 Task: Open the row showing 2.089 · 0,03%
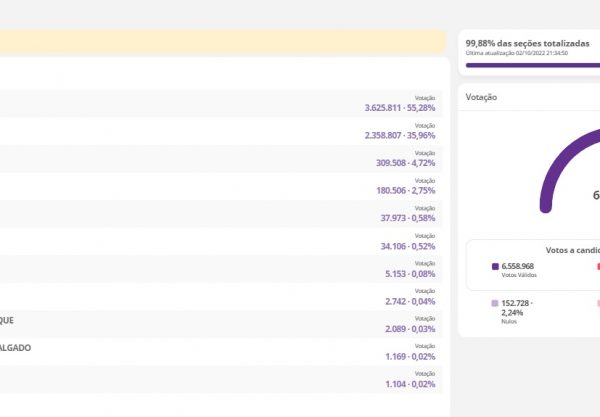410,329
